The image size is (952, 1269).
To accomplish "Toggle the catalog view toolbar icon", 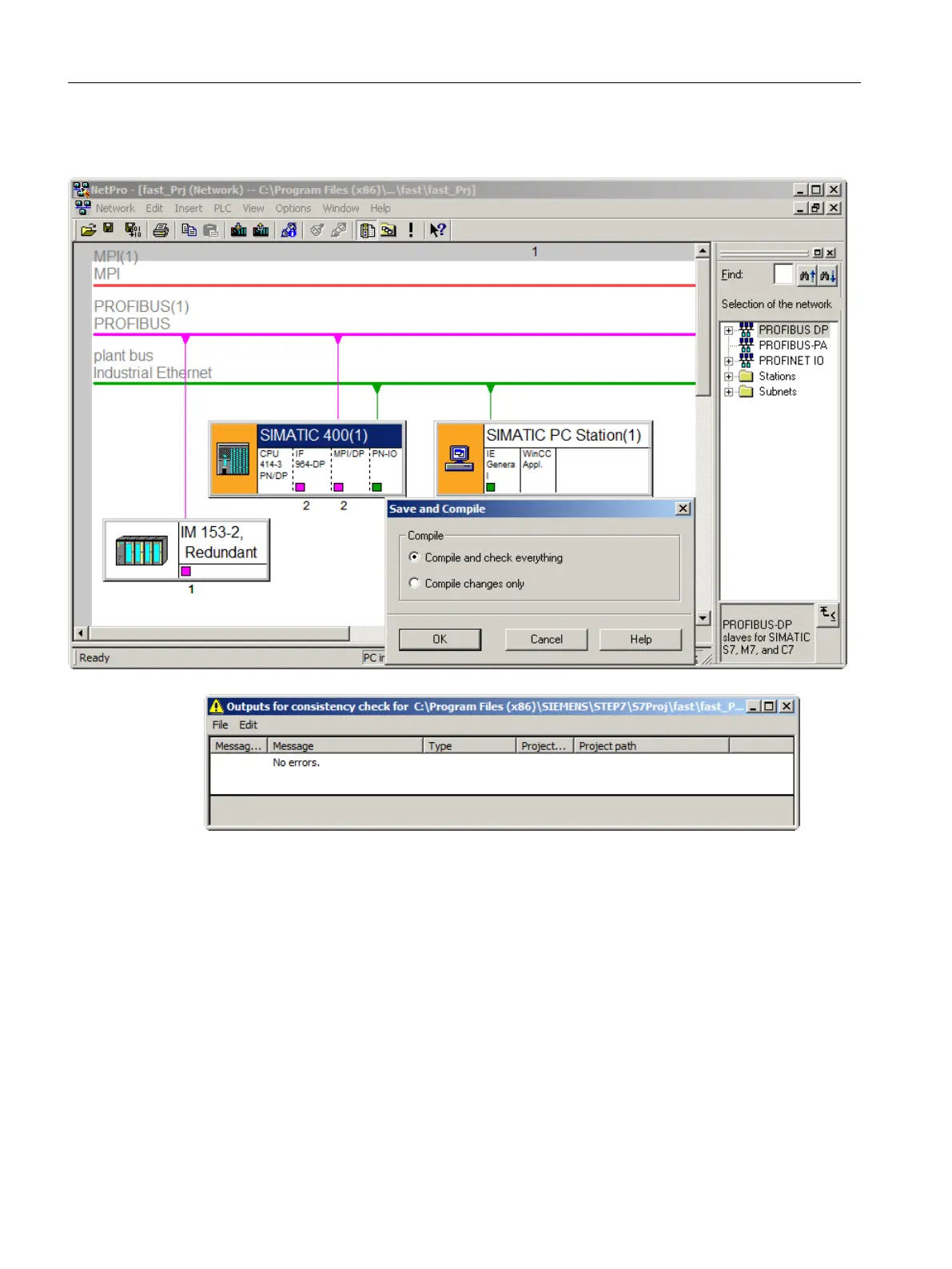I will pos(368,230).
